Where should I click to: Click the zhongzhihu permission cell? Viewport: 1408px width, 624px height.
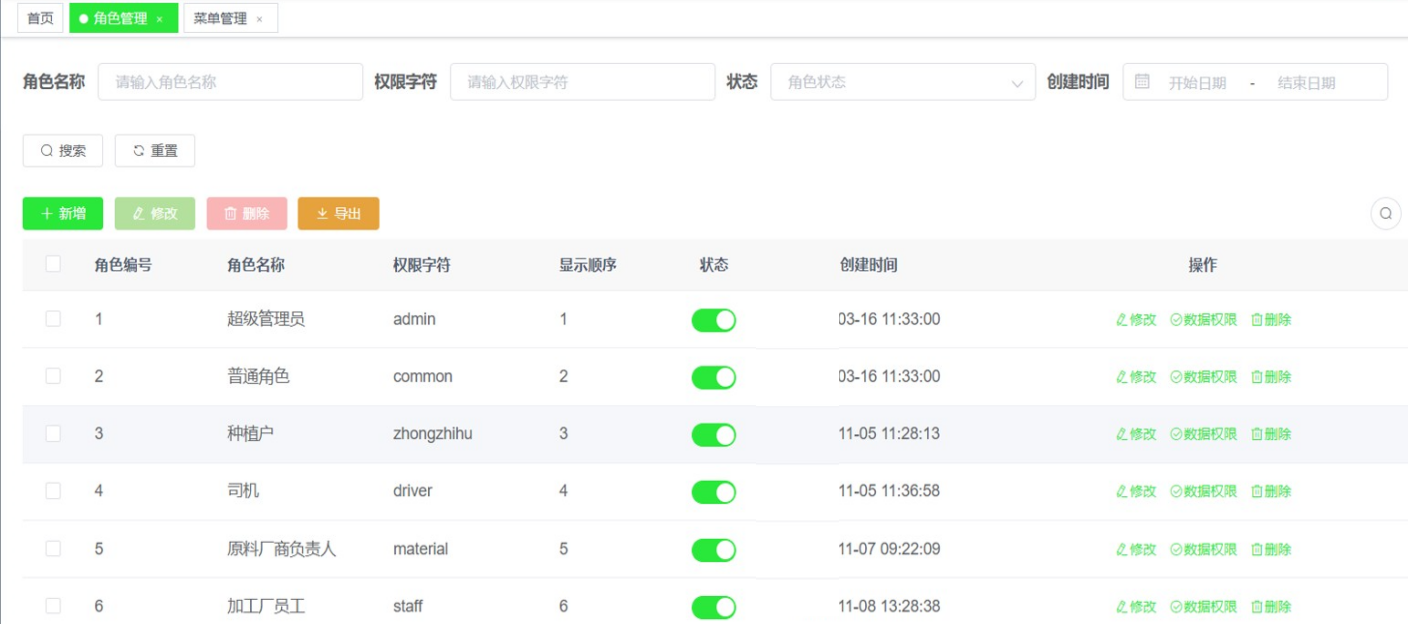pos(433,433)
